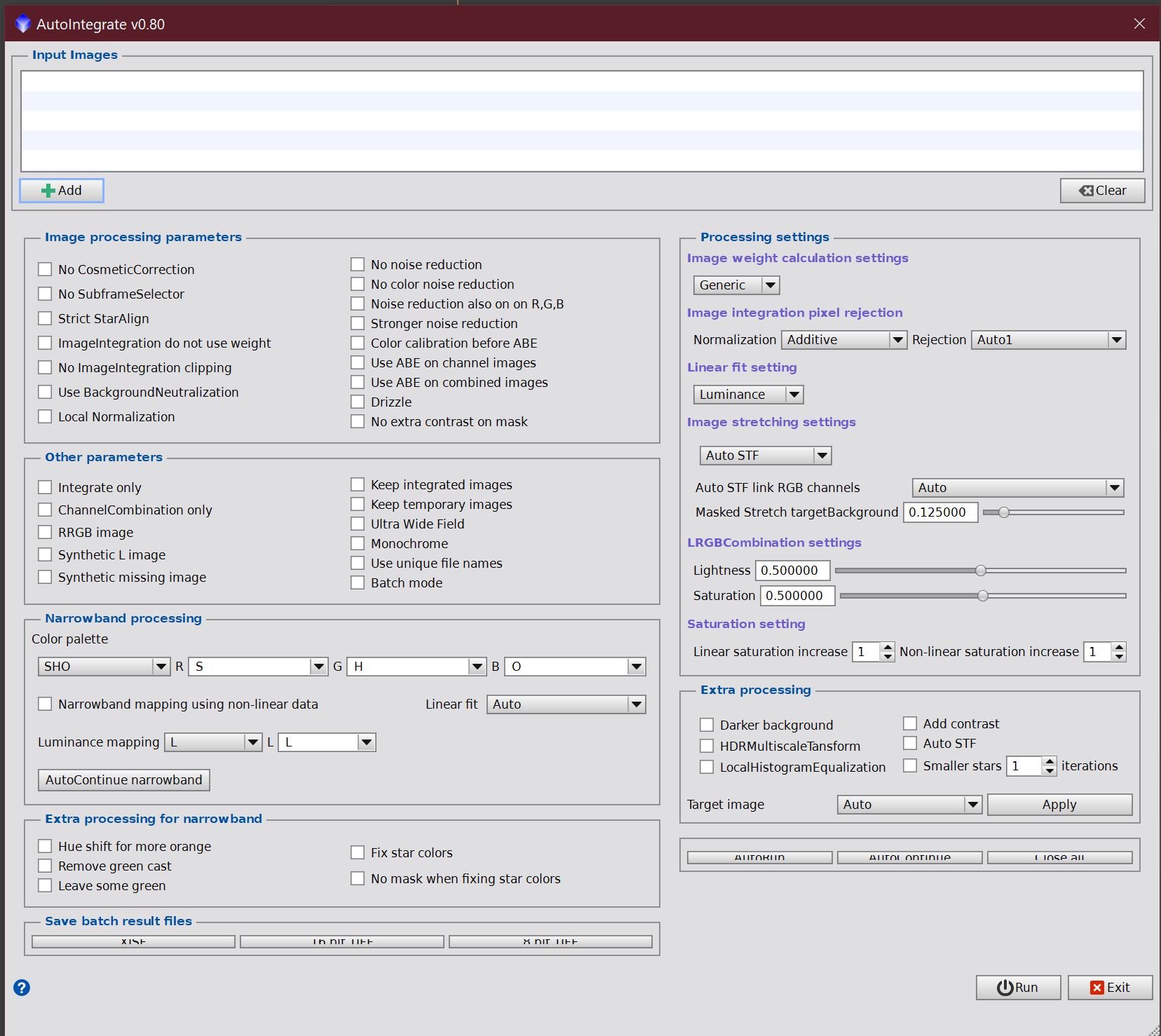Image resolution: width=1161 pixels, height=1036 pixels.
Task: Check Add contrast
Action: 910,723
